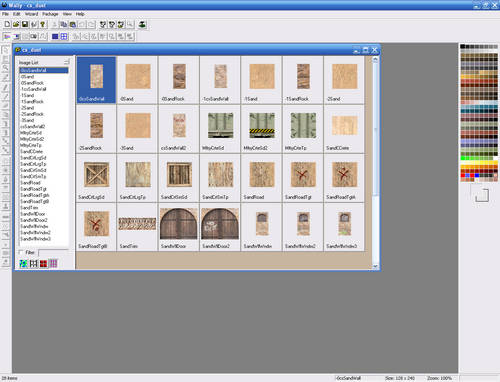
Task: Pick the bright green palette swatch
Action: 463,158
